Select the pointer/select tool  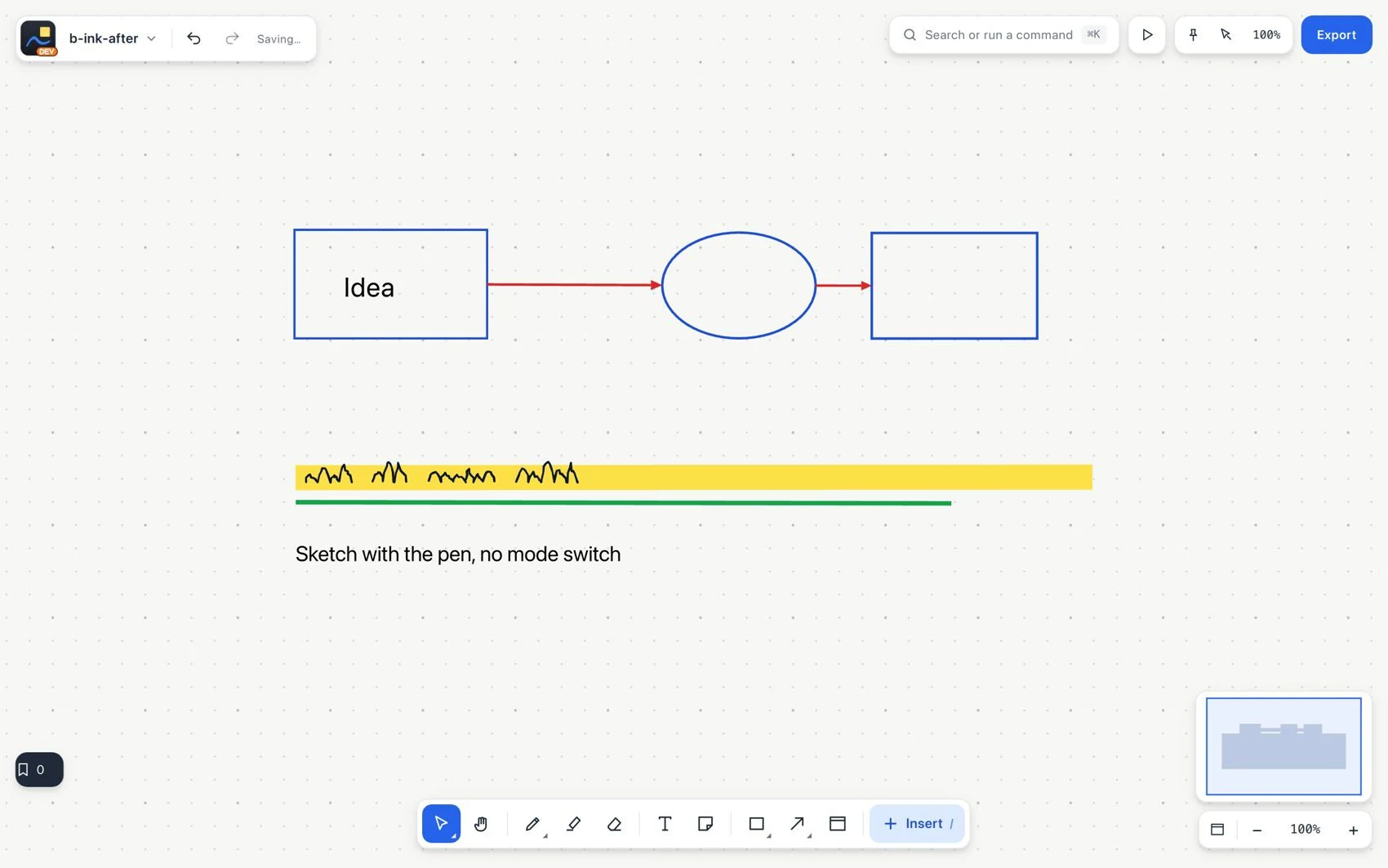[441, 823]
